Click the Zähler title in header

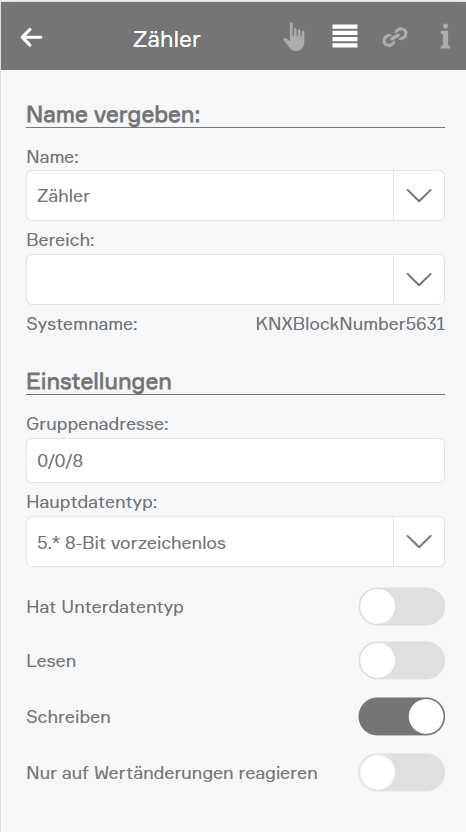[x=167, y=39]
